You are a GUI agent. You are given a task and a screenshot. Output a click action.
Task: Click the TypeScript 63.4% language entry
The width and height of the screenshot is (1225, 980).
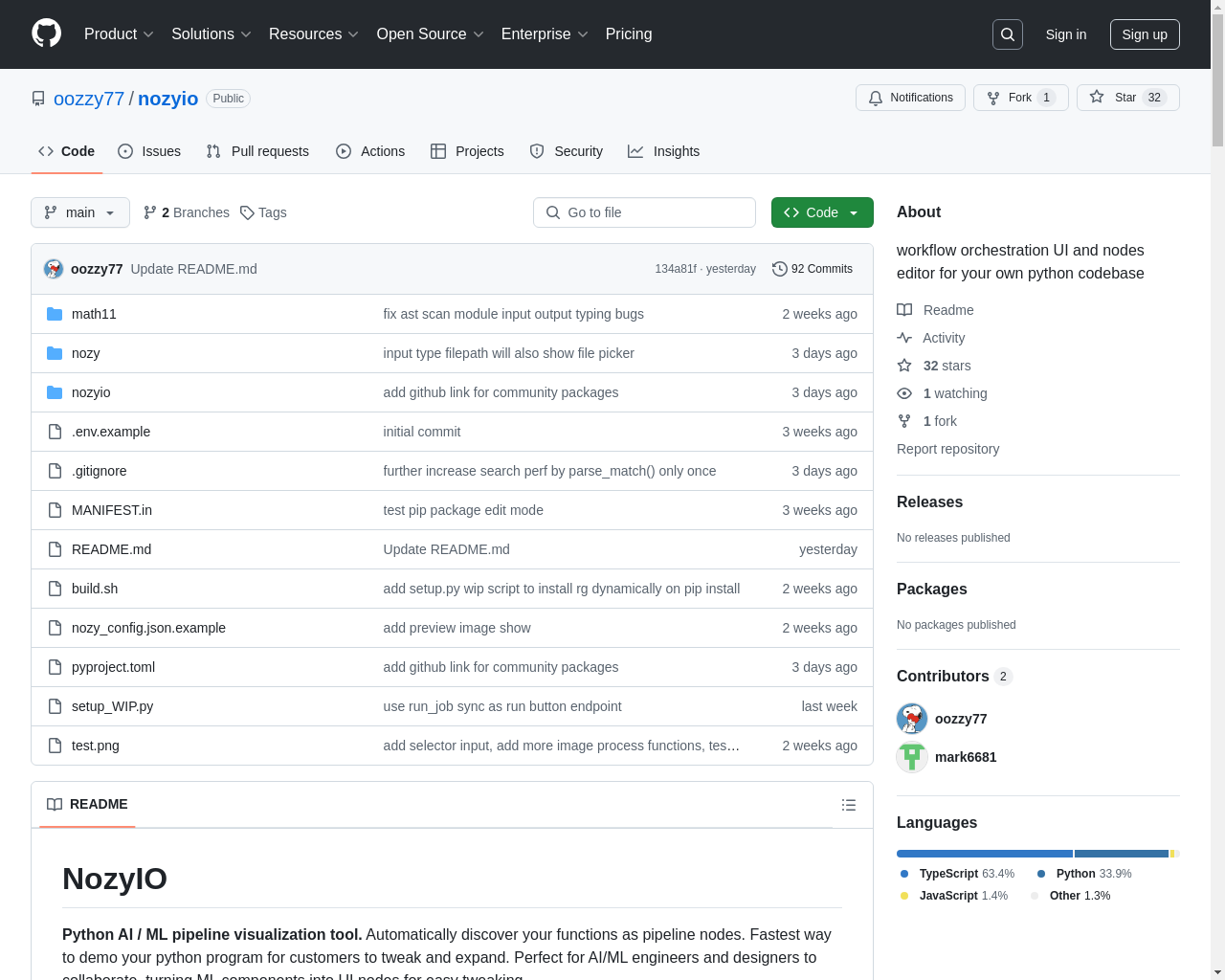pos(957,874)
